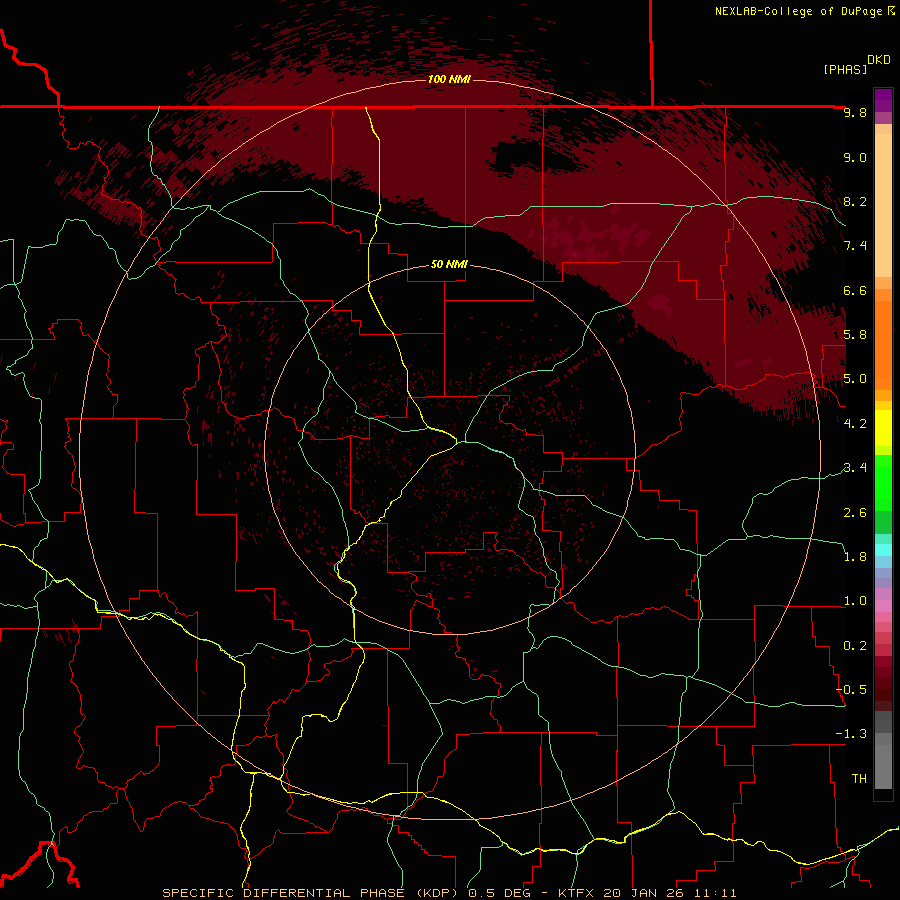Click the DKD unit label above the legend

pyautogui.click(x=879, y=60)
